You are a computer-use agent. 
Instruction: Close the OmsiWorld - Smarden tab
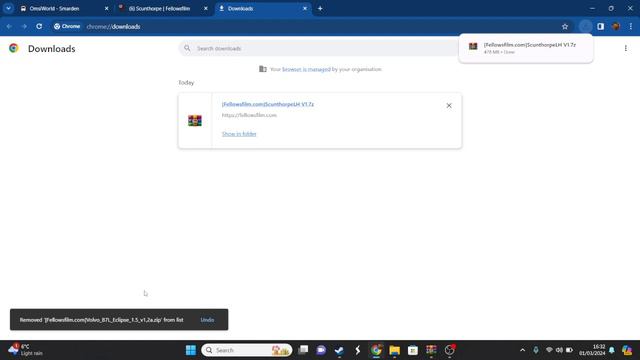pos(107,8)
